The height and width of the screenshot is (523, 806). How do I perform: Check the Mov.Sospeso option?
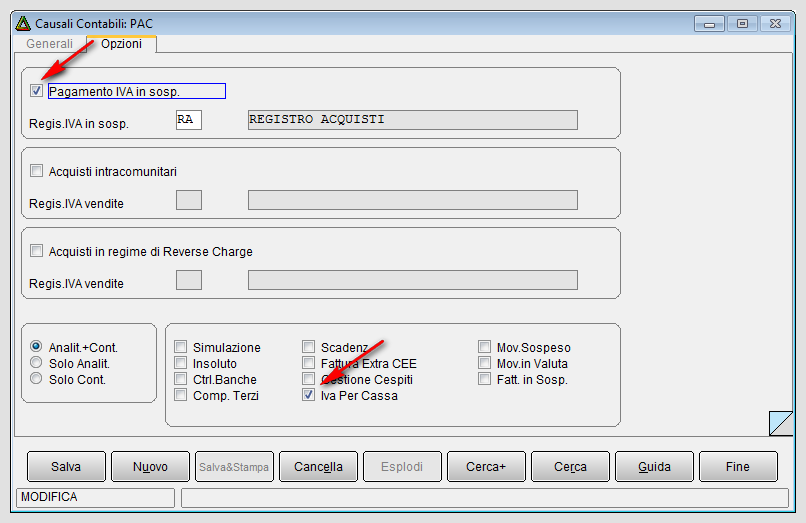click(484, 347)
